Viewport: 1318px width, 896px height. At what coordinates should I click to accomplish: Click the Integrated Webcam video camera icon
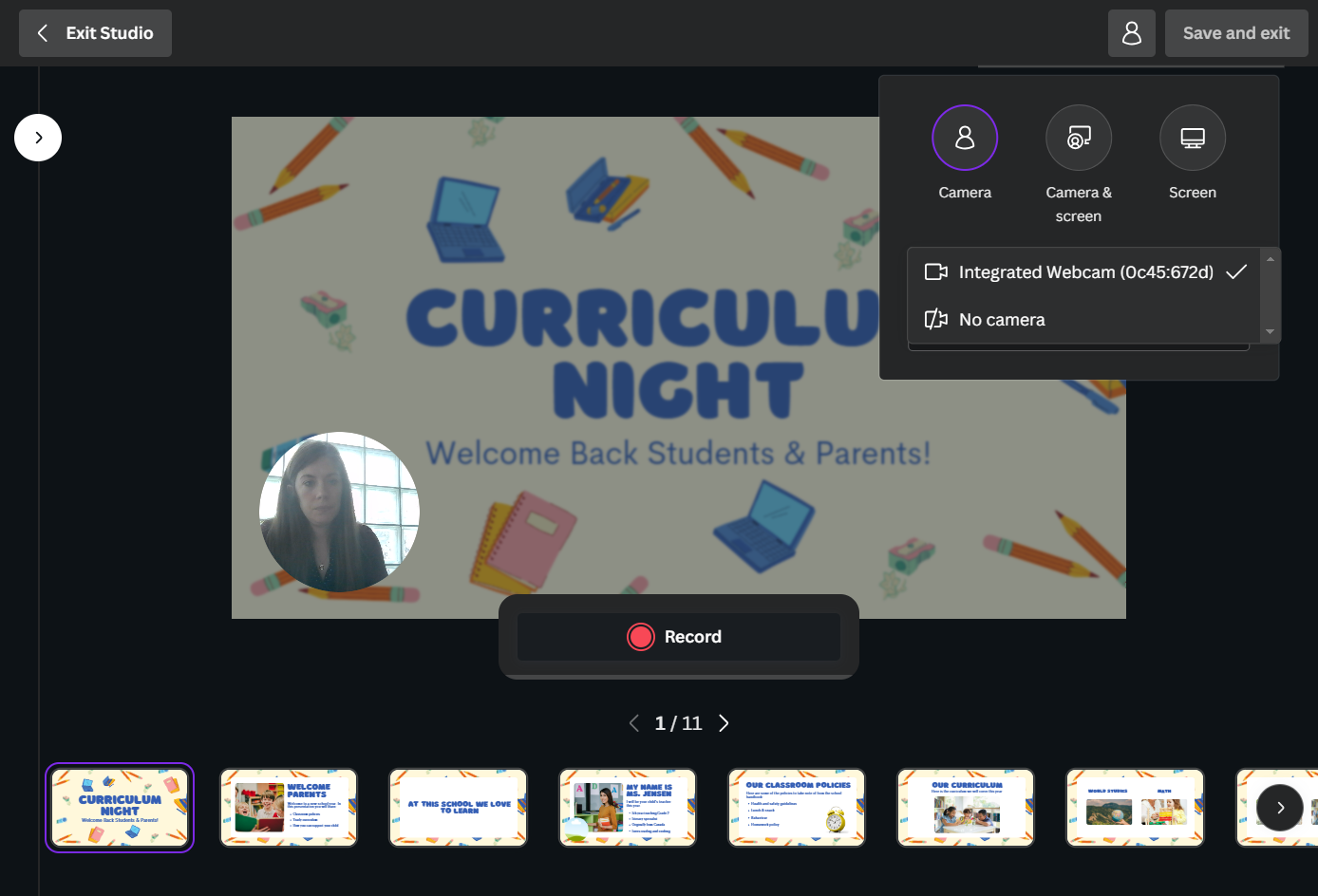pyautogui.click(x=936, y=272)
